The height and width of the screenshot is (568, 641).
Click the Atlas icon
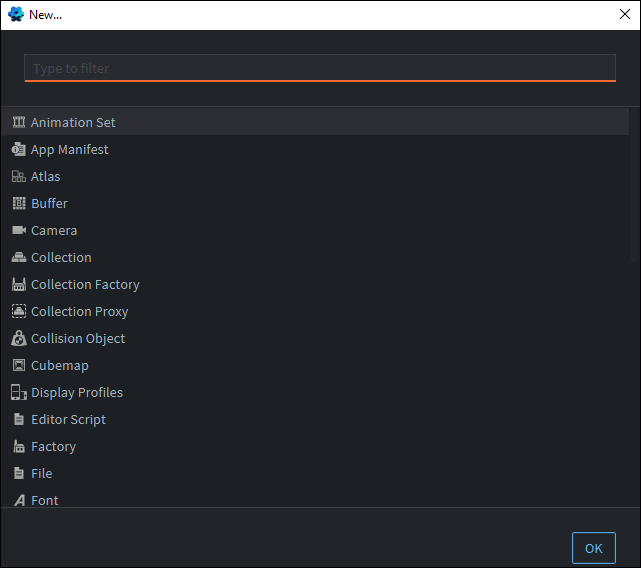click(19, 176)
